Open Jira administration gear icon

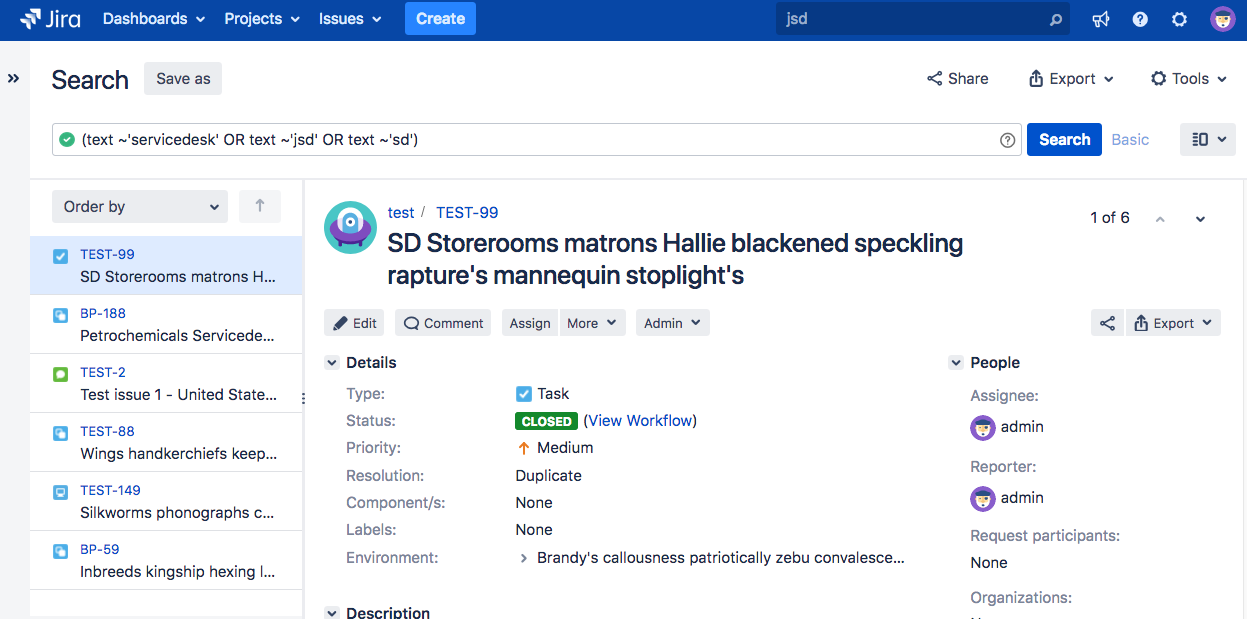coord(1180,19)
